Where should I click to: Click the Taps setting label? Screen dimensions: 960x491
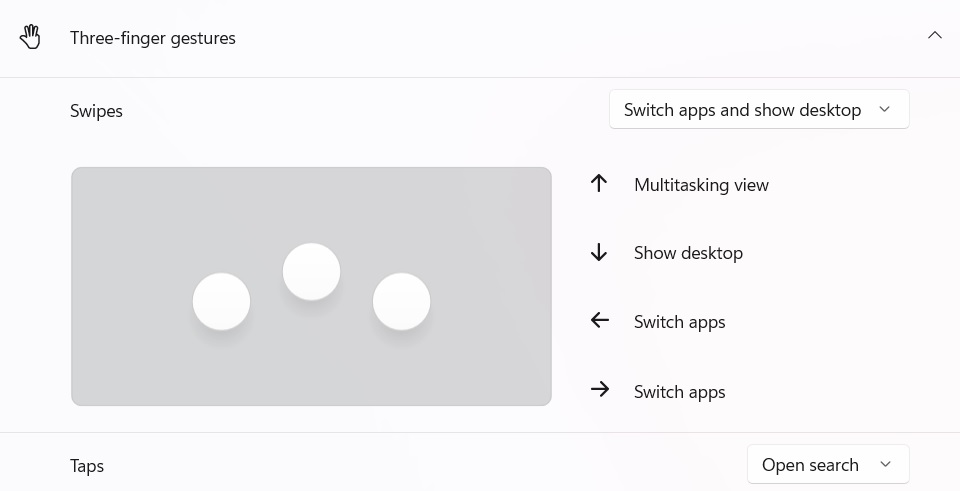[87, 466]
